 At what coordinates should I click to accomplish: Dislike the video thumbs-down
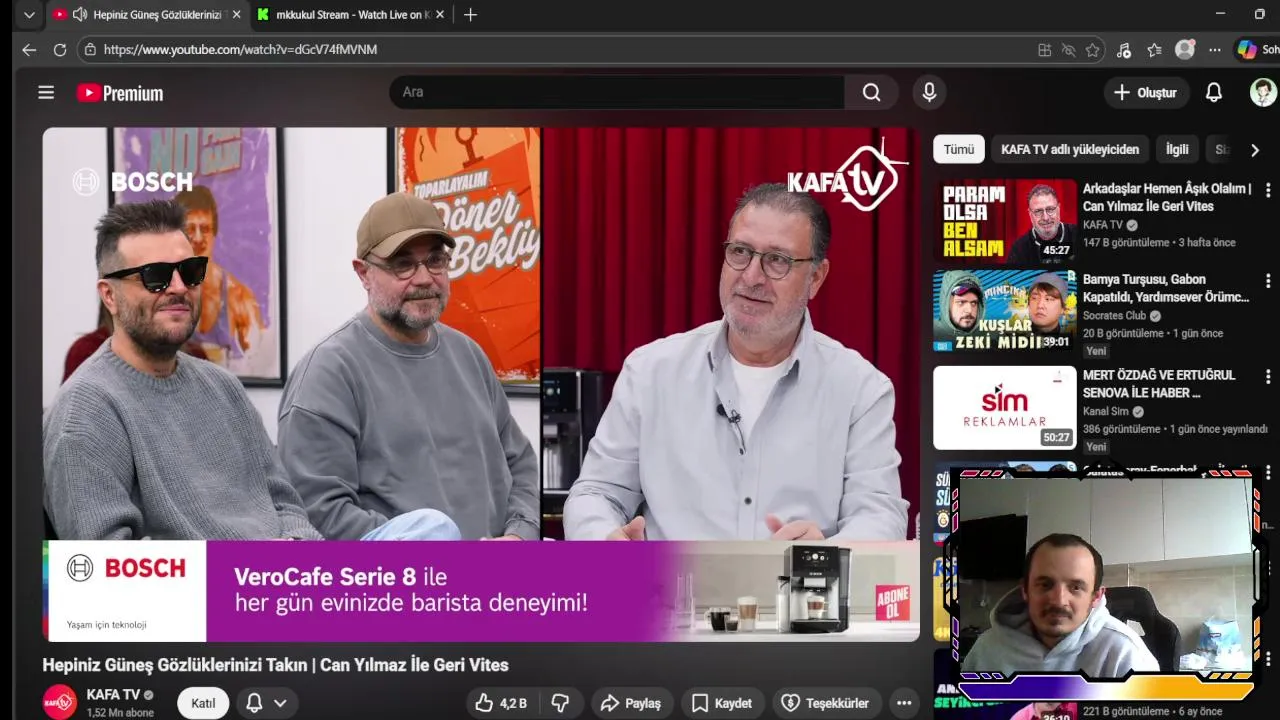(x=561, y=703)
